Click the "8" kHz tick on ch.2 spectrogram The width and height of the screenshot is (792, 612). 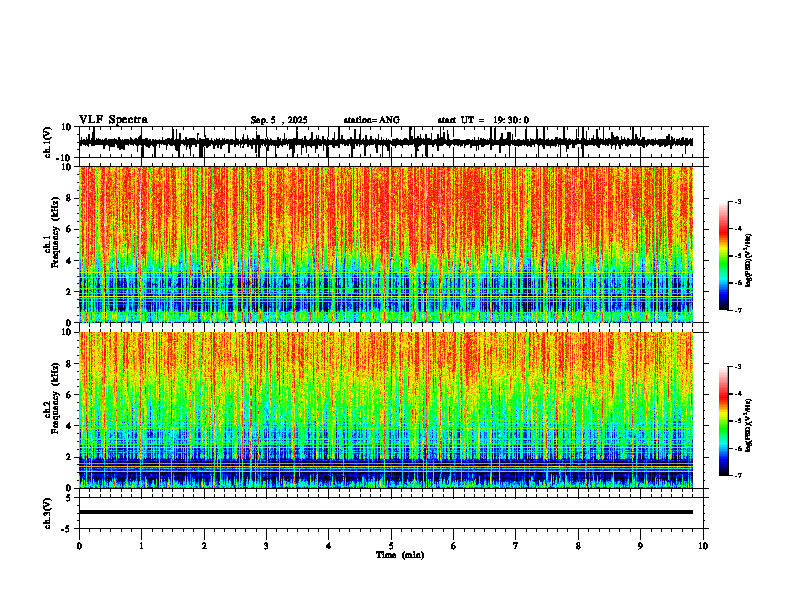click(70, 364)
